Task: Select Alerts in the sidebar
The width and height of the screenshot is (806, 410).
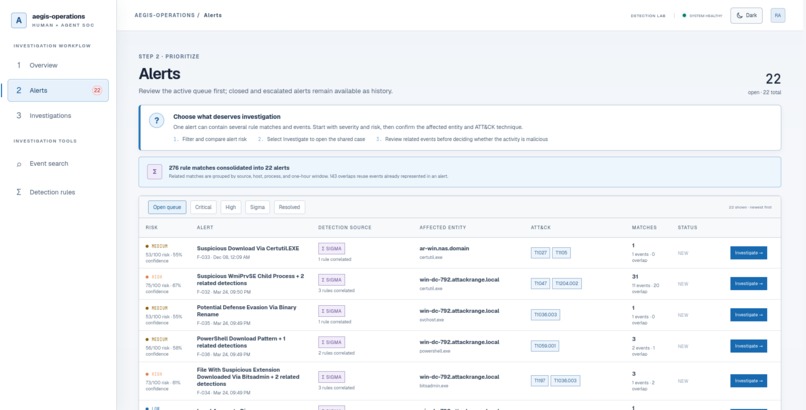Action: pyautogui.click(x=58, y=90)
